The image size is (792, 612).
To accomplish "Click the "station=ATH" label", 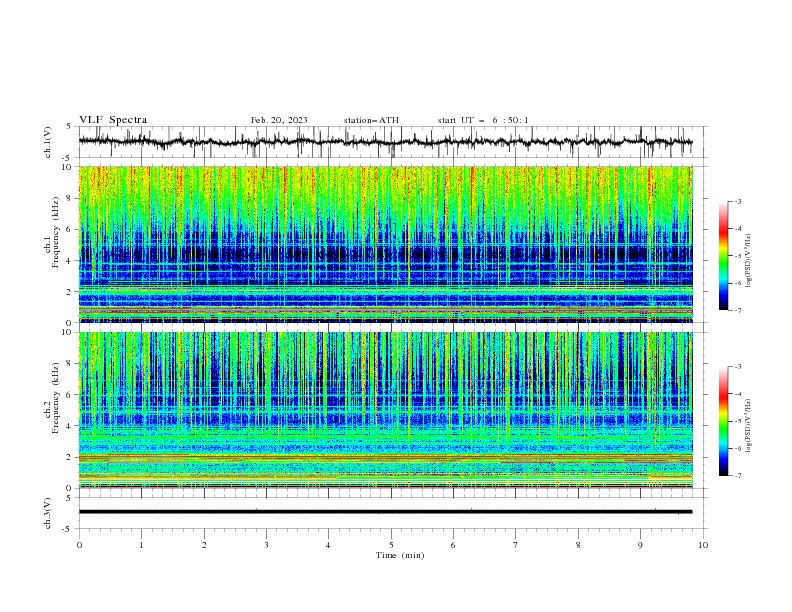I will coord(371,120).
